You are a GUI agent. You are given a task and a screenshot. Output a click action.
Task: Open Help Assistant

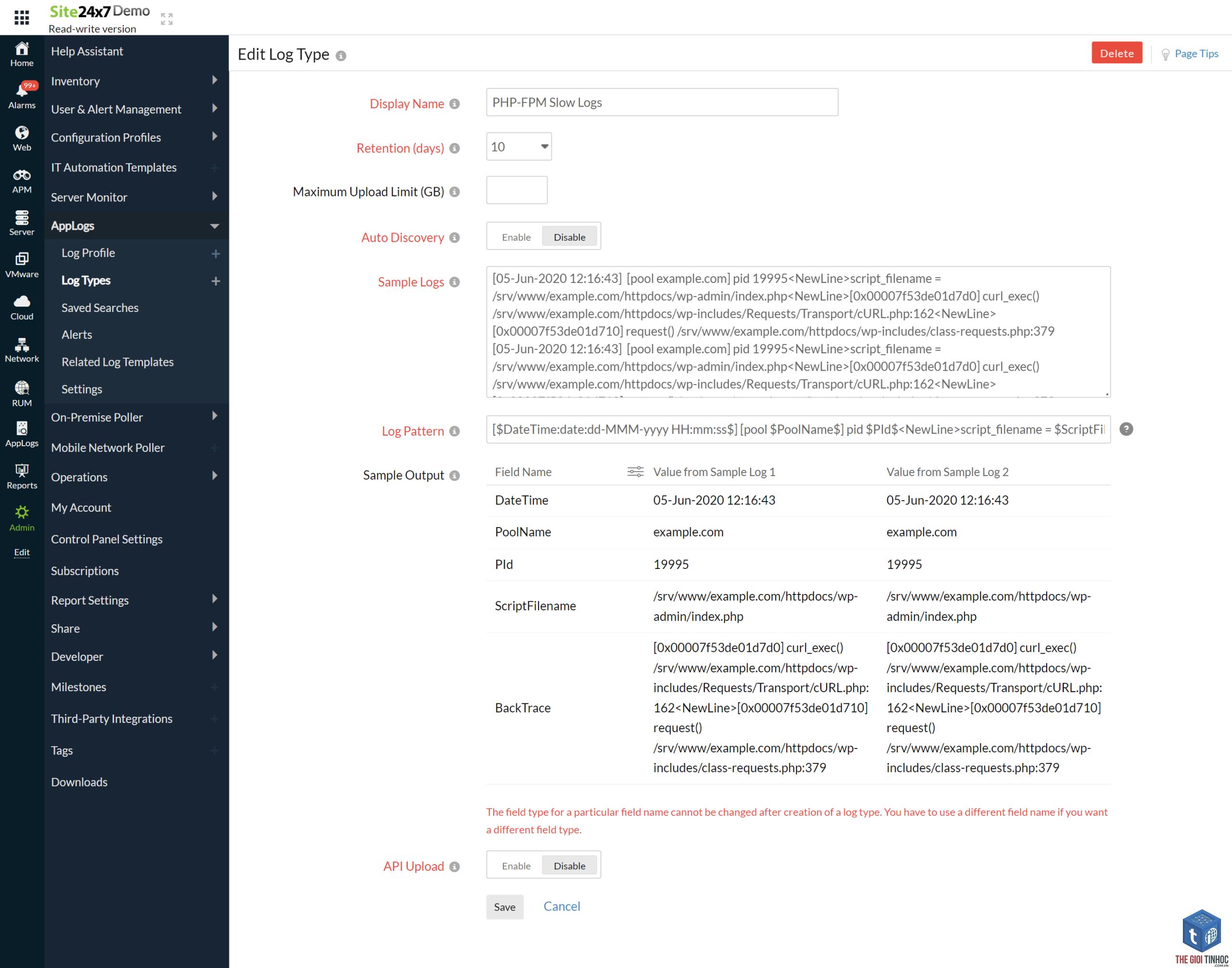click(x=87, y=52)
